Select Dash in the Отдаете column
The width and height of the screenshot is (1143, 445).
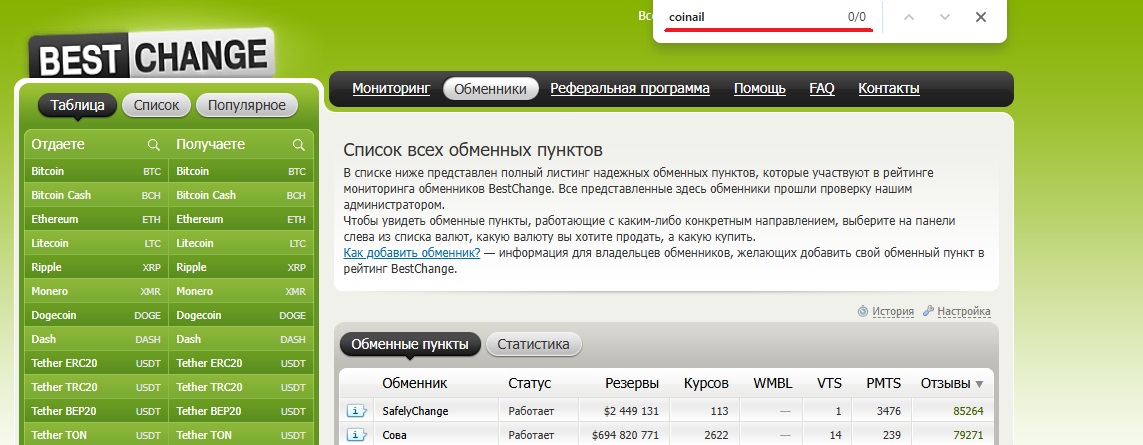click(x=96, y=339)
